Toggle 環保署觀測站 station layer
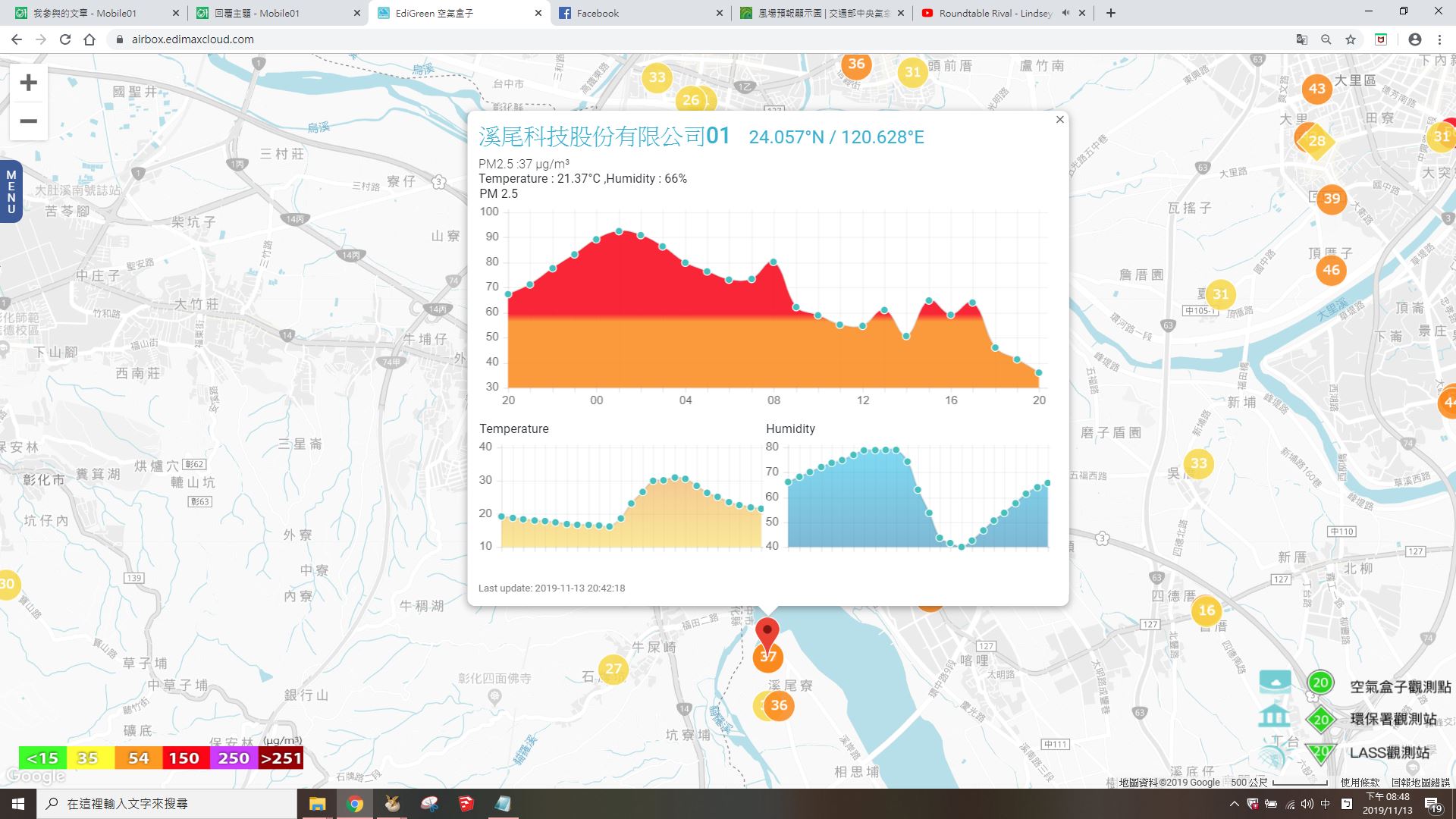The height and width of the screenshot is (819, 1456). (1393, 719)
